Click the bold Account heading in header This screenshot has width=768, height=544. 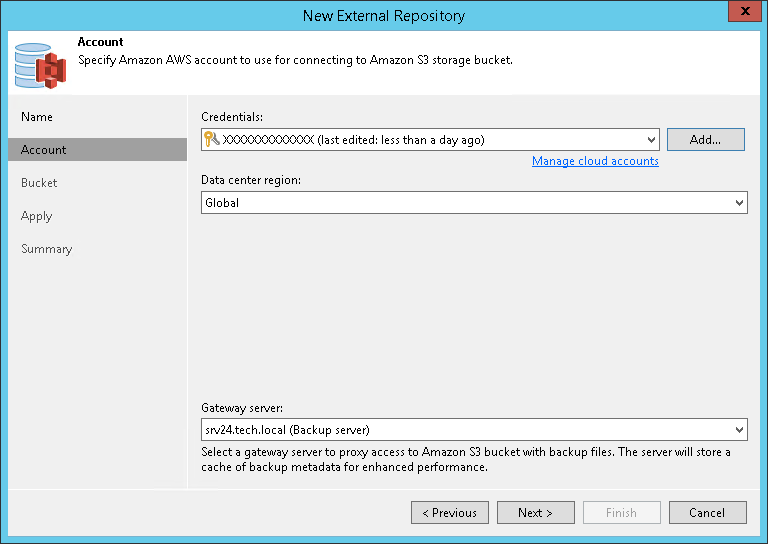click(x=101, y=42)
